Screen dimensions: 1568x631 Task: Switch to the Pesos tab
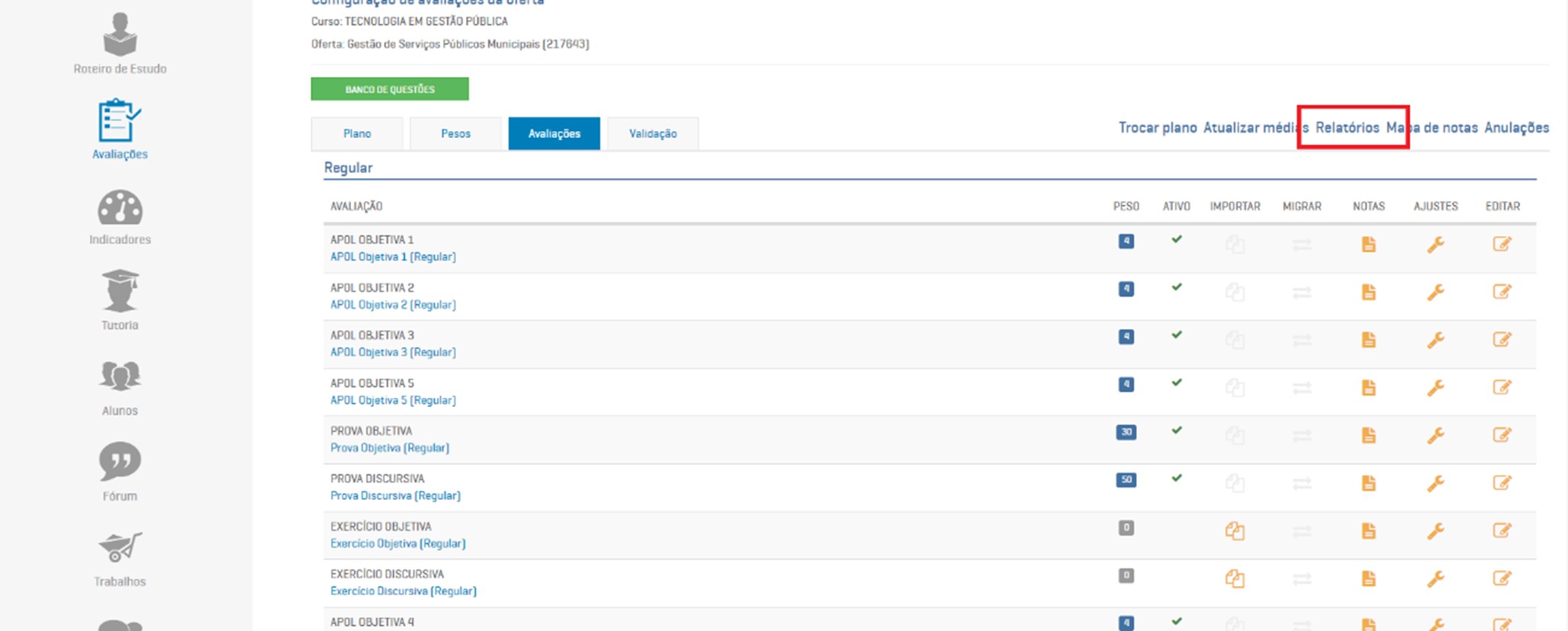455,133
